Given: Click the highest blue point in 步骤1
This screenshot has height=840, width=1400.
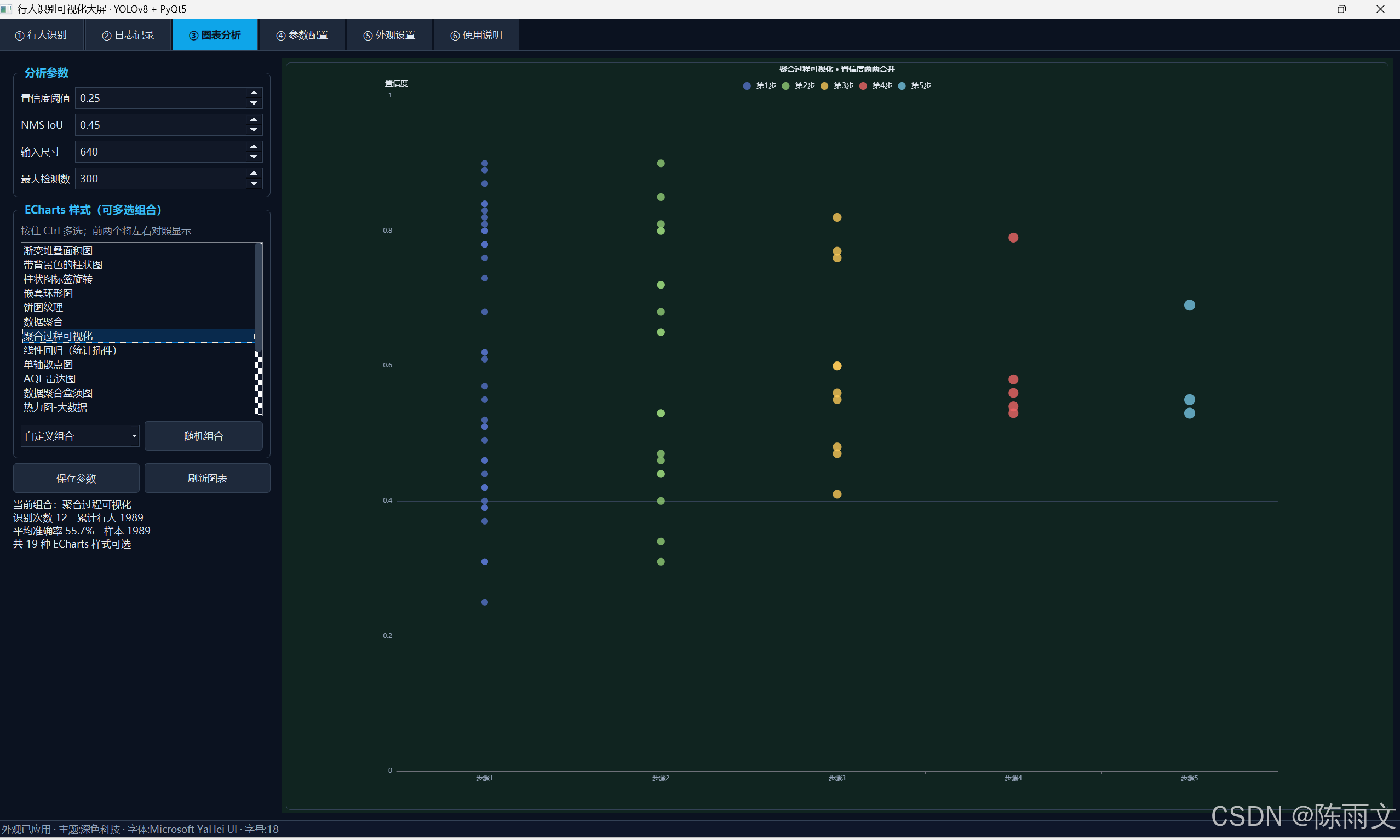Looking at the screenshot, I should click(485, 164).
